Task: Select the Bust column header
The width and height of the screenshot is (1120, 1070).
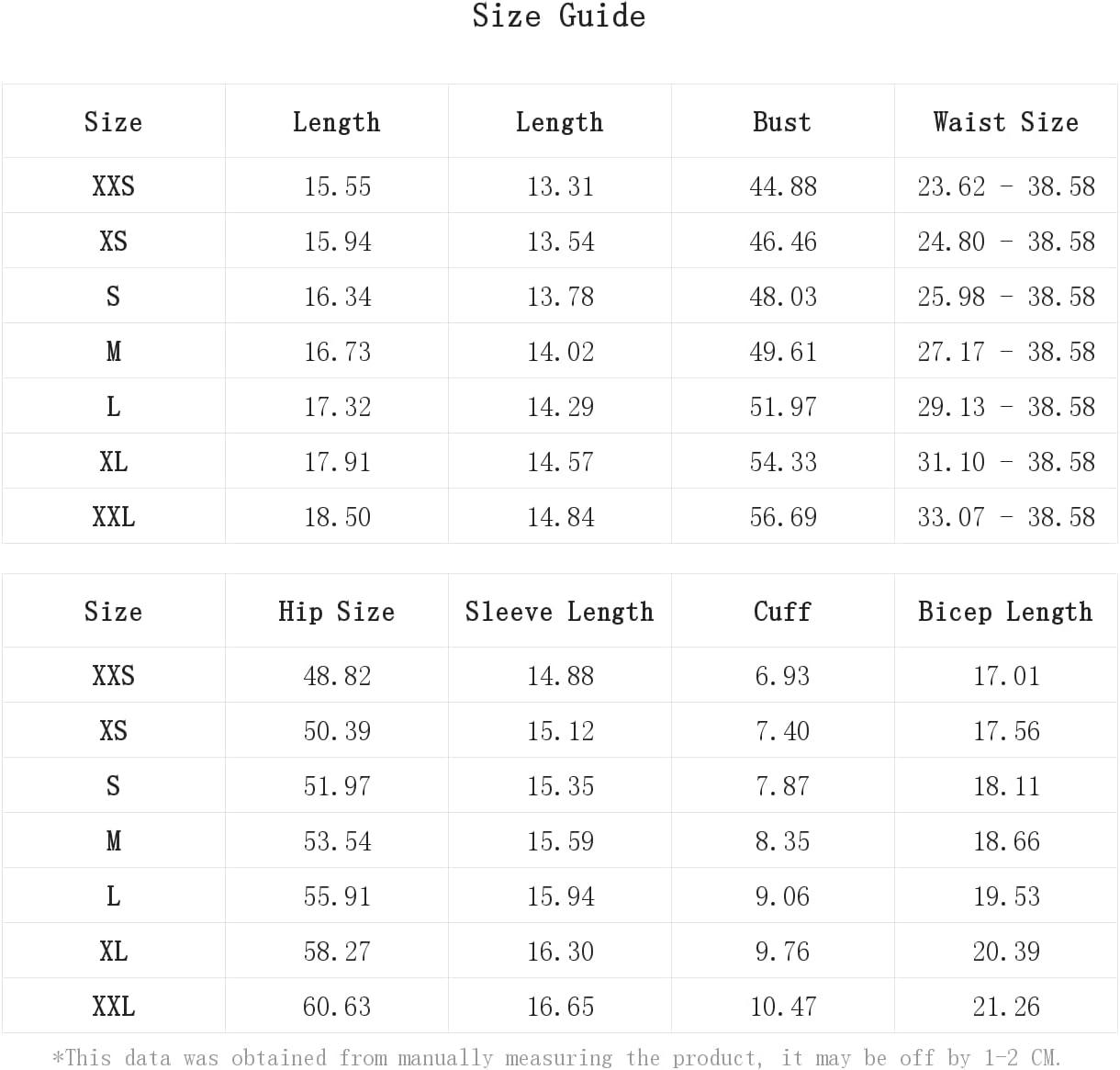Action: tap(782, 122)
